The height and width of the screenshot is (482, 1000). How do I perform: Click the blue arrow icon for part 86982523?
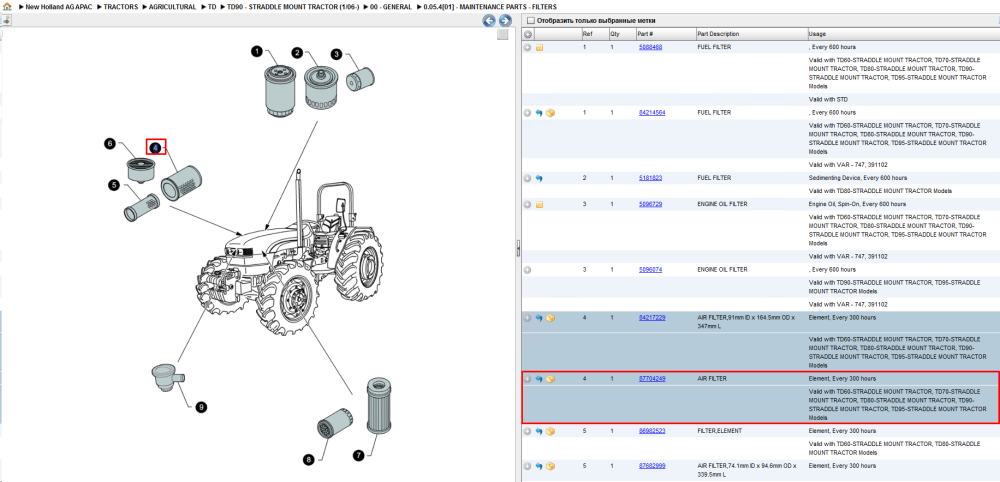(x=539, y=432)
